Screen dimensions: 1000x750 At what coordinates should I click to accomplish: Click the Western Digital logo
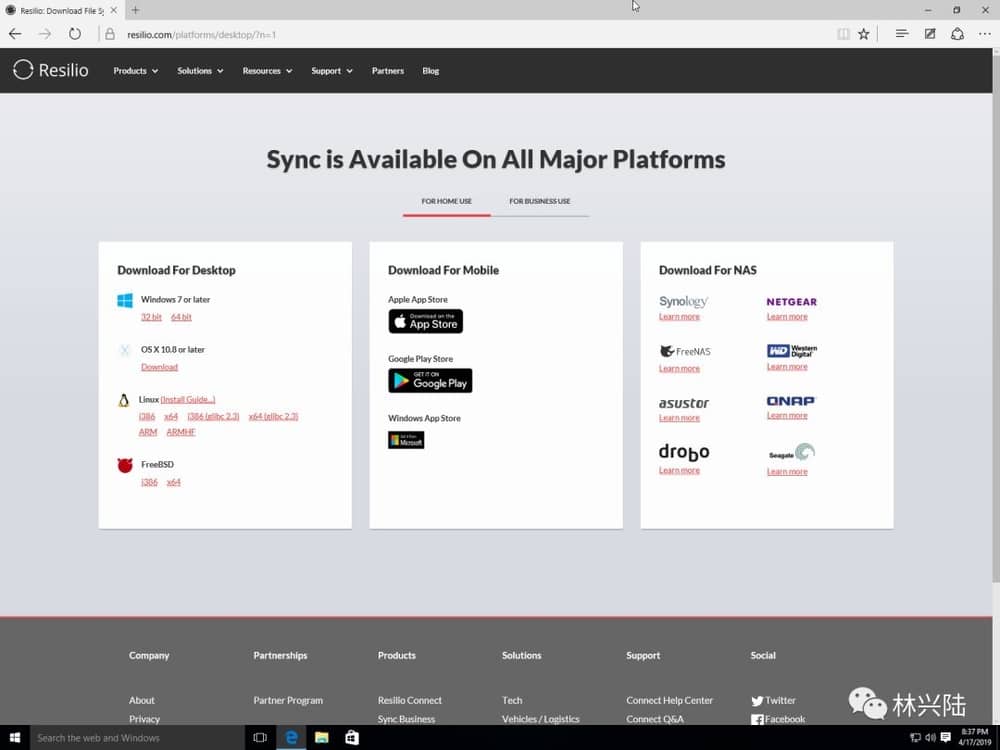pos(791,351)
